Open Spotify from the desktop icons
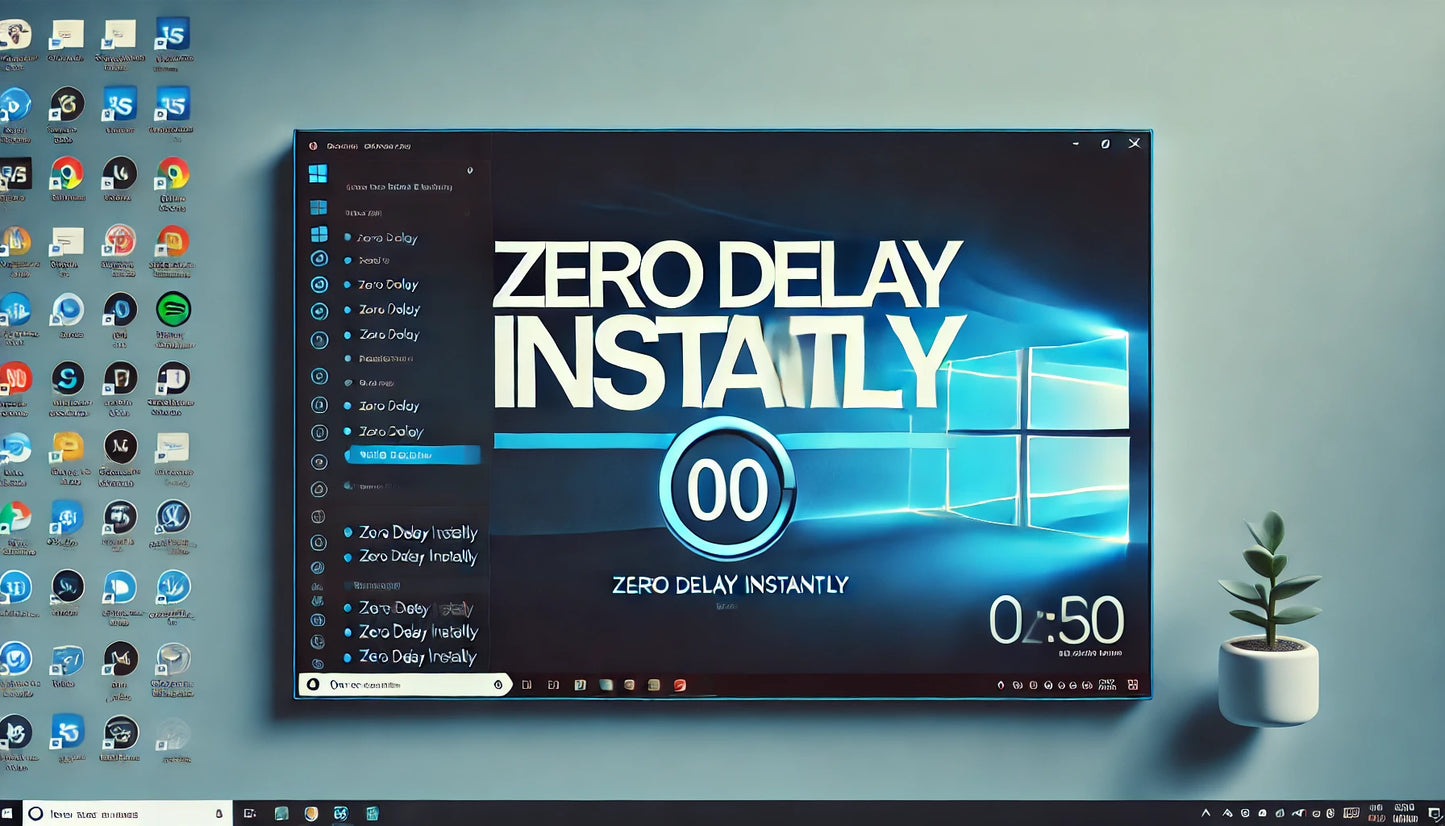The width and height of the screenshot is (1445, 826). pyautogui.click(x=173, y=308)
